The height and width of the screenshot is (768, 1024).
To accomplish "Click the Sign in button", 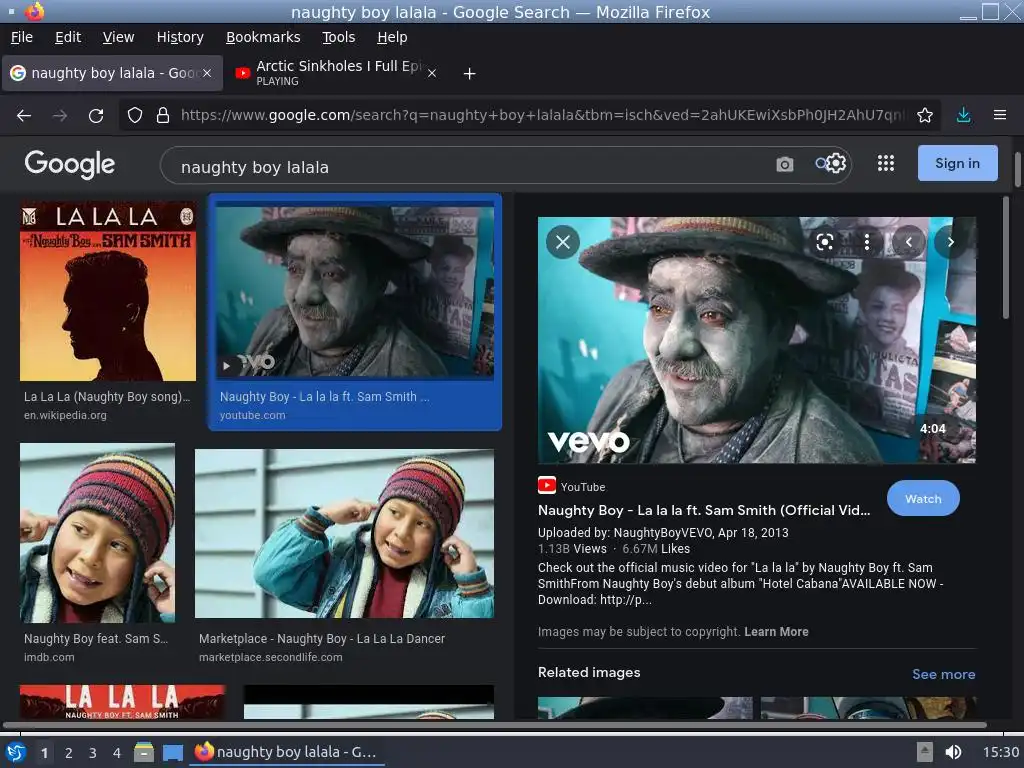I will click(957, 163).
